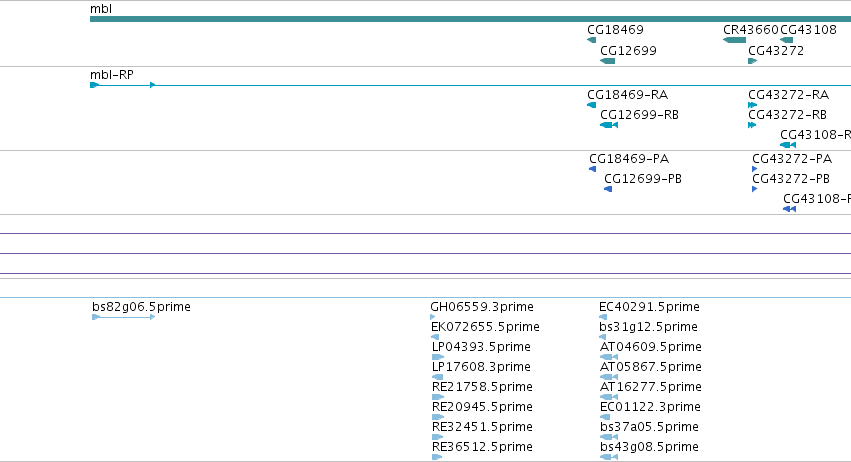
Task: Click the CG43108 gene label
Action: [808, 30]
